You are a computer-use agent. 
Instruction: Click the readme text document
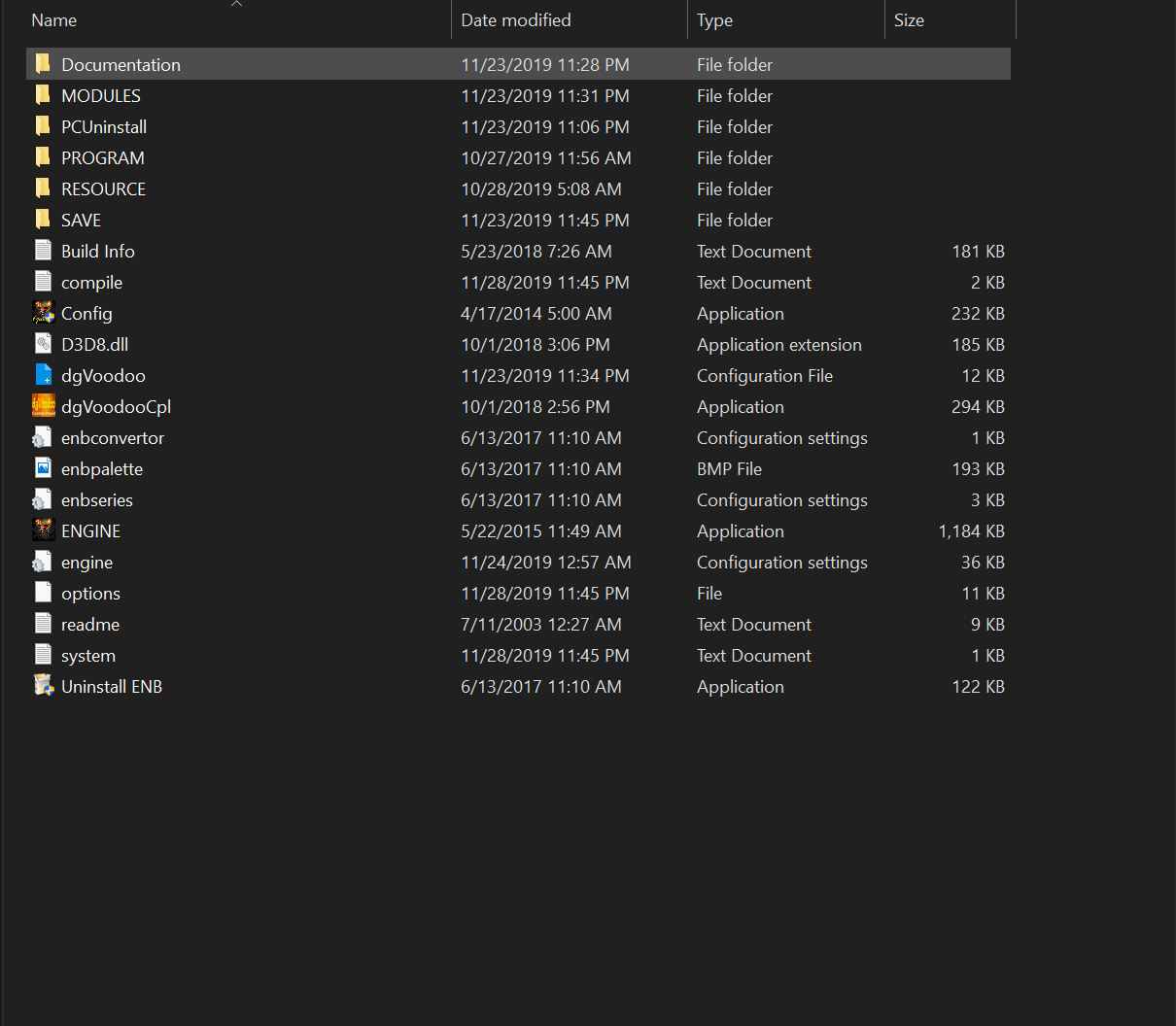click(90, 624)
